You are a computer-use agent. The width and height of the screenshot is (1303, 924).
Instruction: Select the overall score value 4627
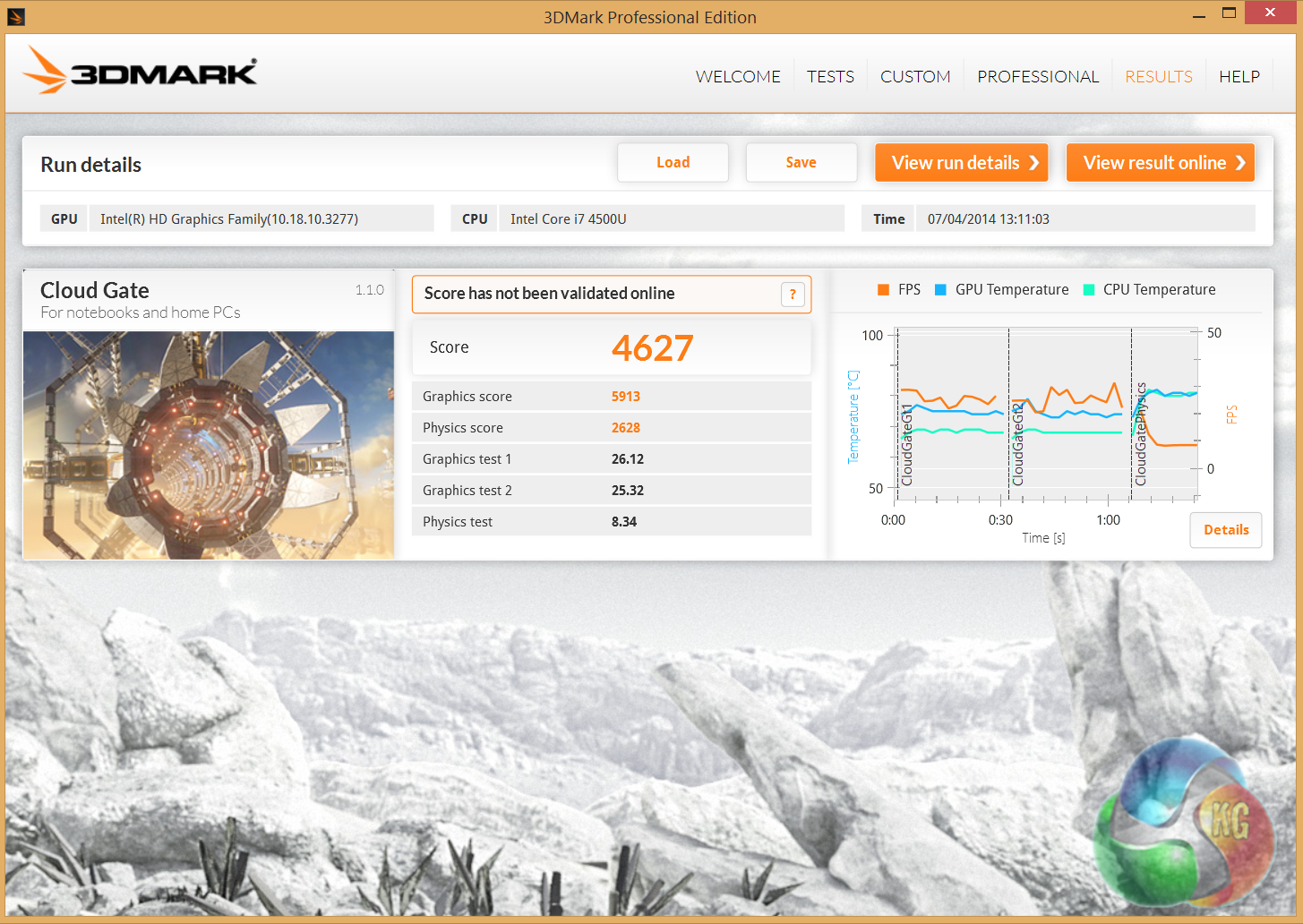click(x=652, y=347)
